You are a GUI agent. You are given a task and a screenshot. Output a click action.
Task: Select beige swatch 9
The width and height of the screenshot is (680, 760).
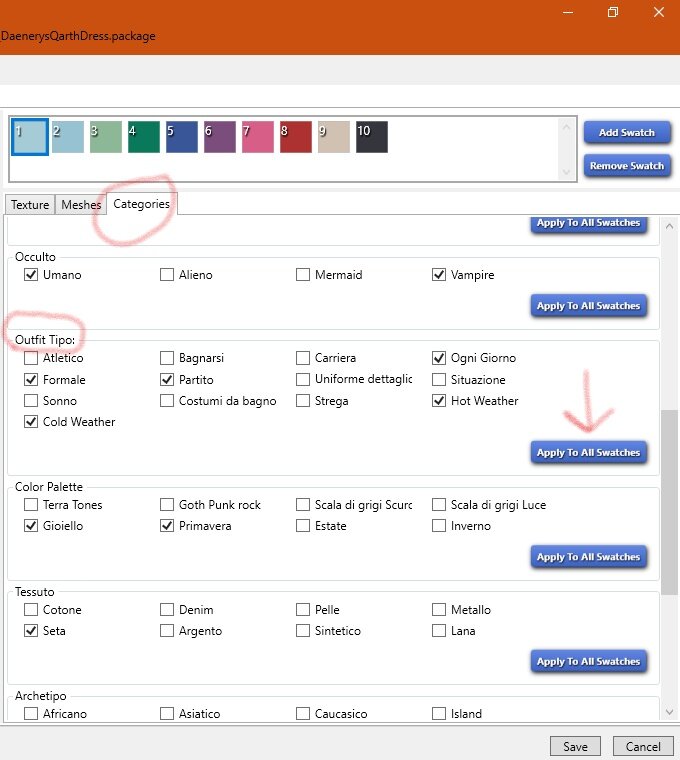tap(333, 137)
